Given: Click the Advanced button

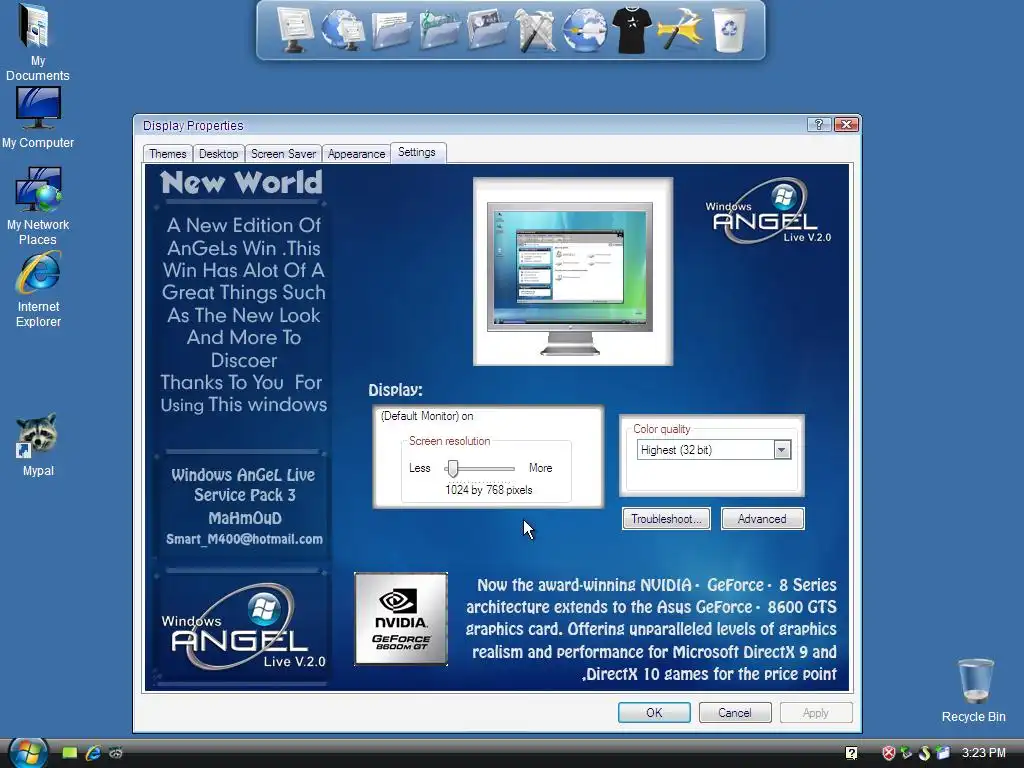Looking at the screenshot, I should click(x=762, y=519).
